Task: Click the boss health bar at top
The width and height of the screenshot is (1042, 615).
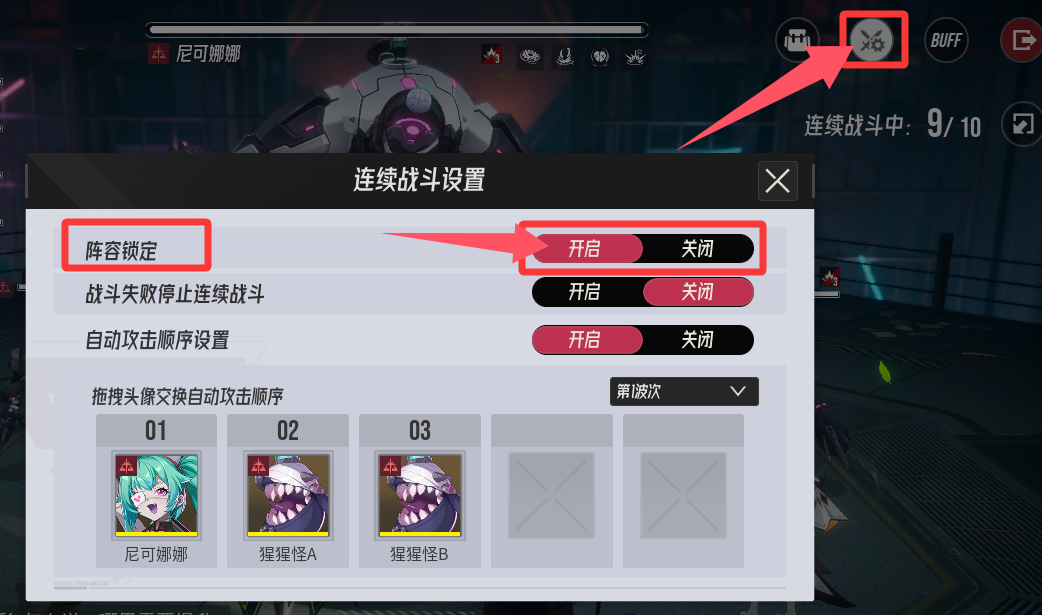Action: click(x=397, y=30)
